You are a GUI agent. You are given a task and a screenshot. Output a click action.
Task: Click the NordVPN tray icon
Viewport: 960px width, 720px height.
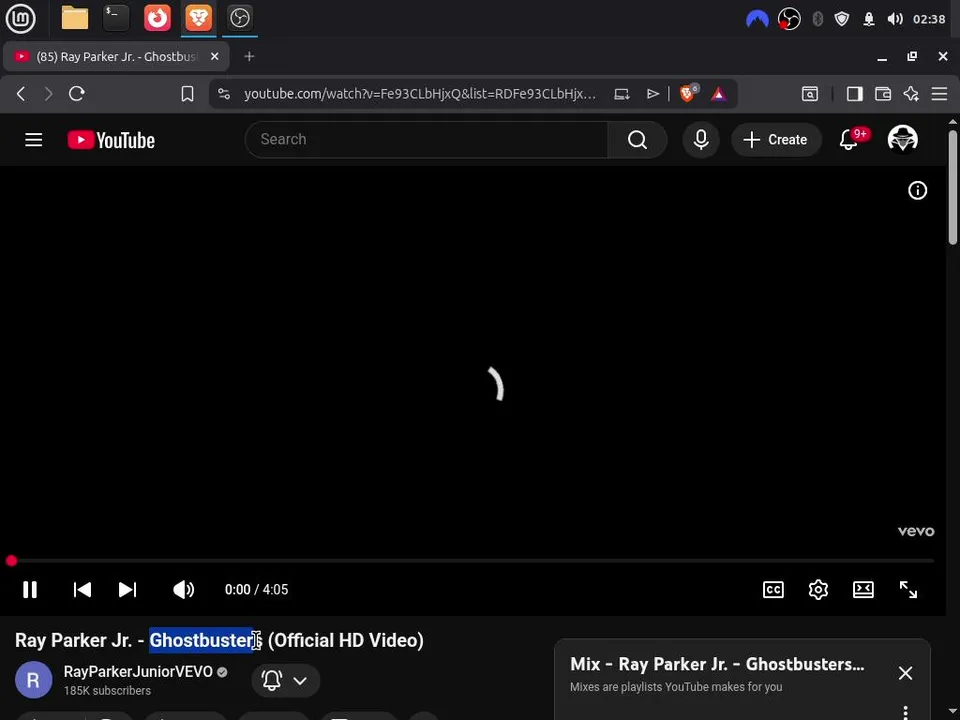coord(757,19)
